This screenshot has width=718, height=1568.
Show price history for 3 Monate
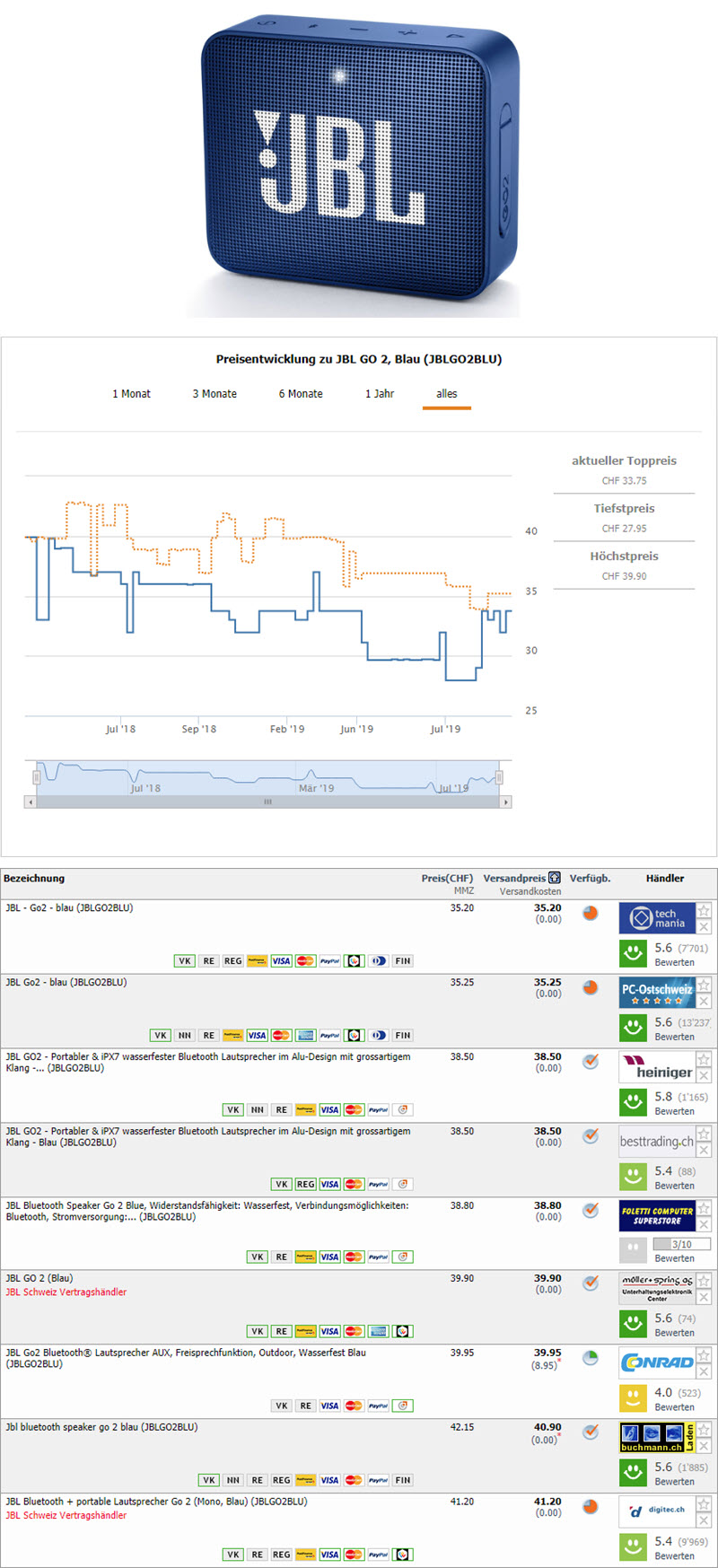[215, 394]
